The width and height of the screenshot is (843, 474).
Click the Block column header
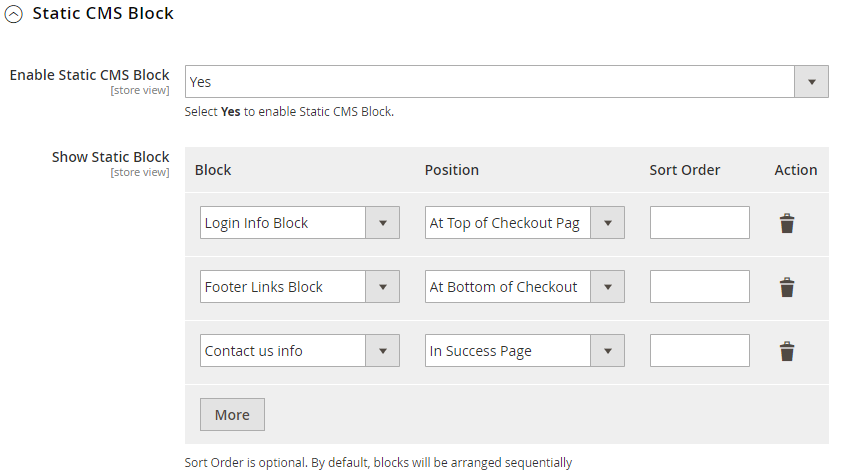pos(213,170)
